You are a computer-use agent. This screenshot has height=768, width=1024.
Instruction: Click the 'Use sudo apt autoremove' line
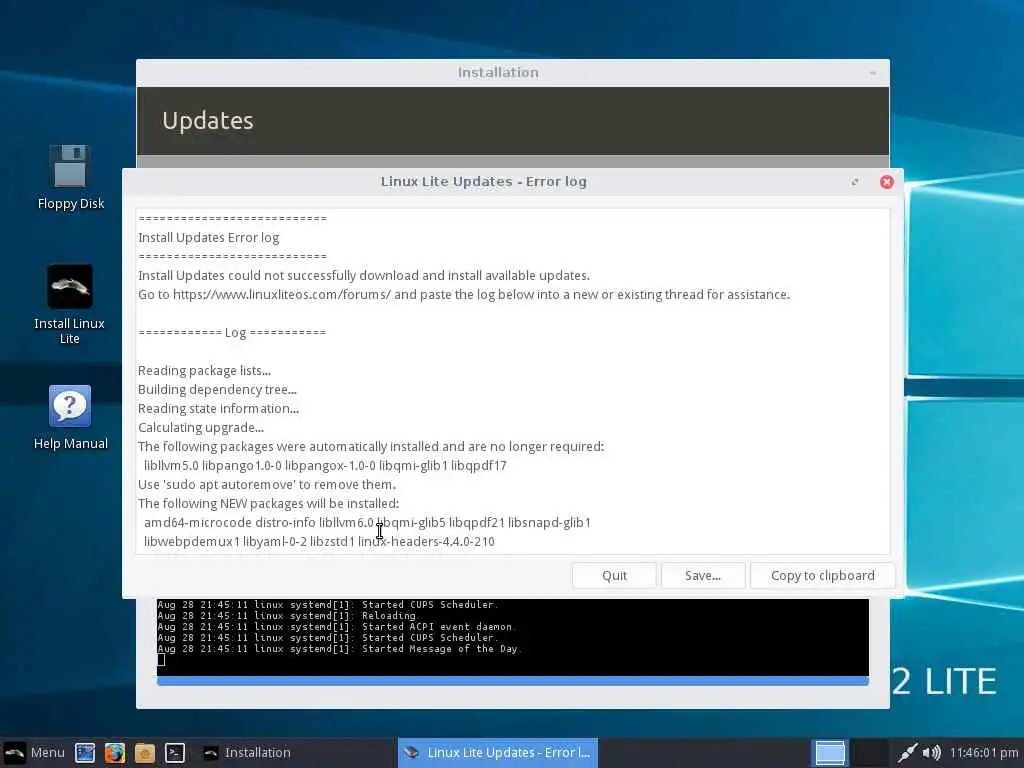tap(267, 485)
